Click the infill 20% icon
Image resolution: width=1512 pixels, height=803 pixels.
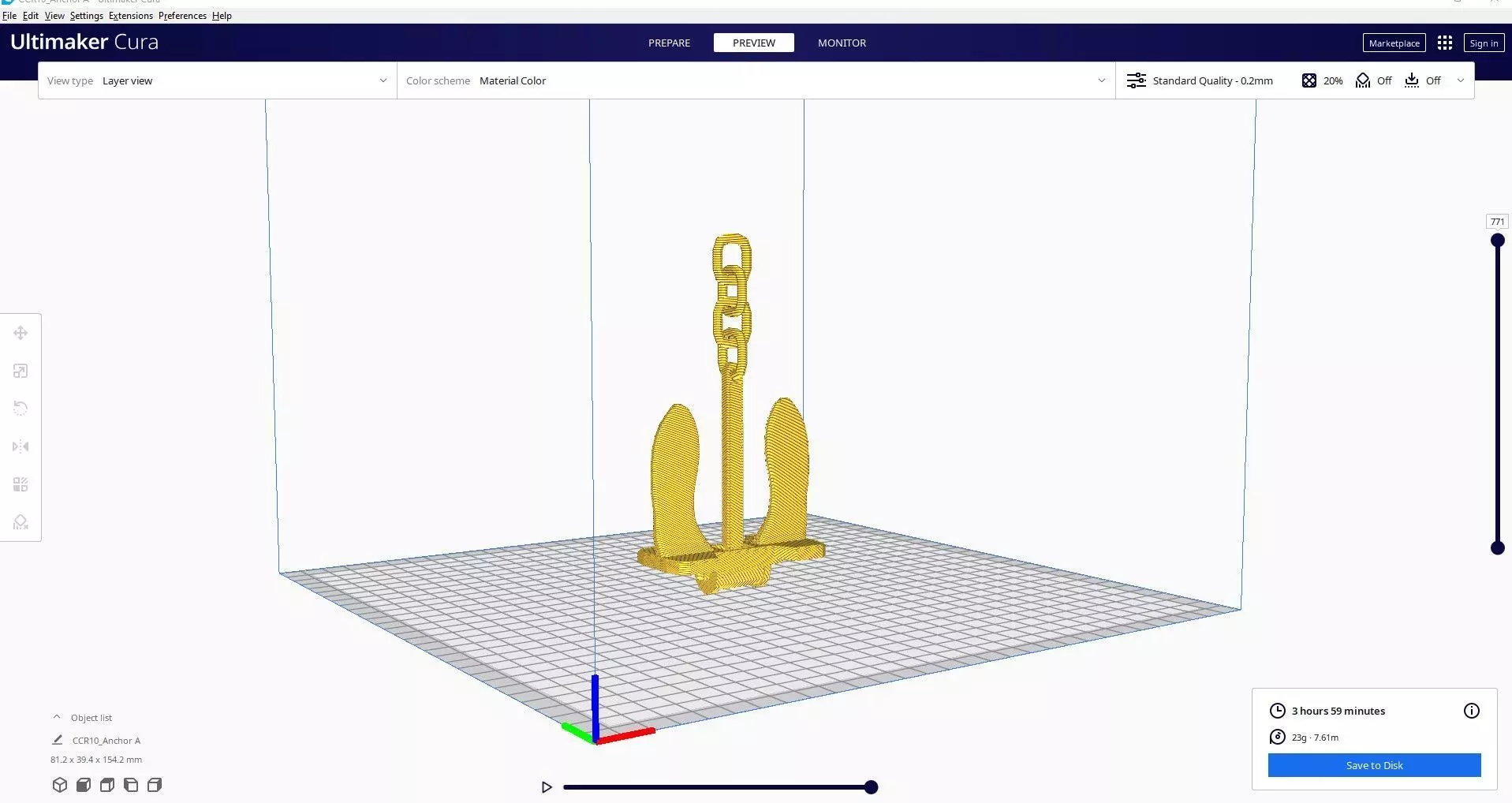1309,80
